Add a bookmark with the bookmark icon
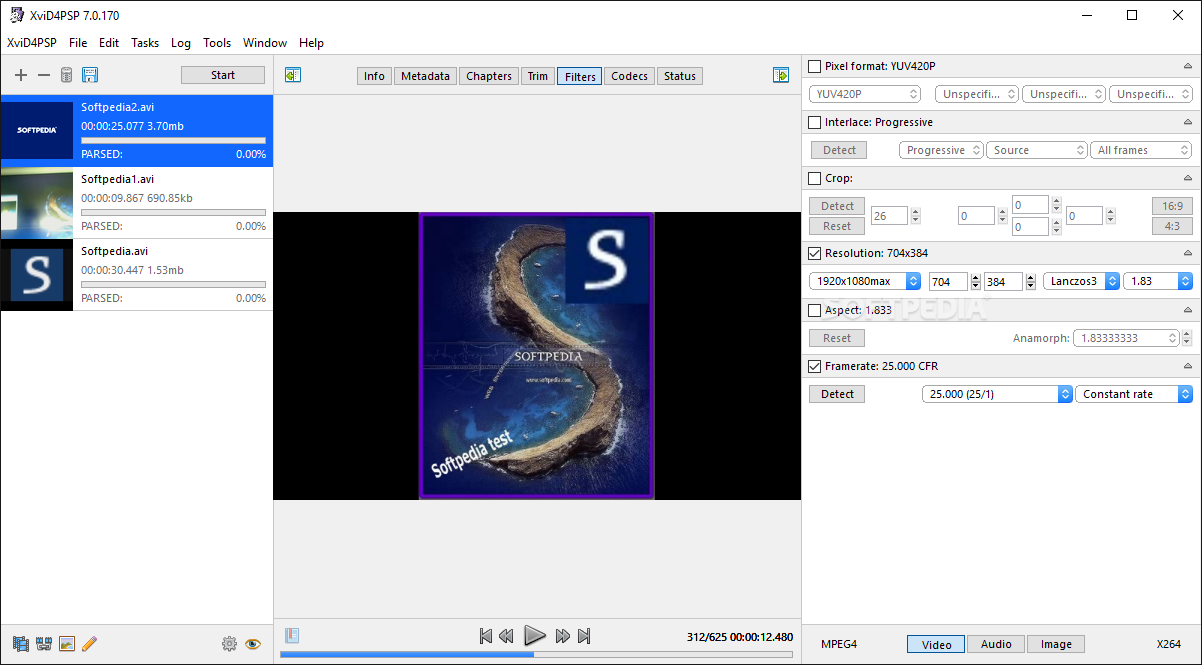Screen dimensions: 1202x665 (292, 635)
